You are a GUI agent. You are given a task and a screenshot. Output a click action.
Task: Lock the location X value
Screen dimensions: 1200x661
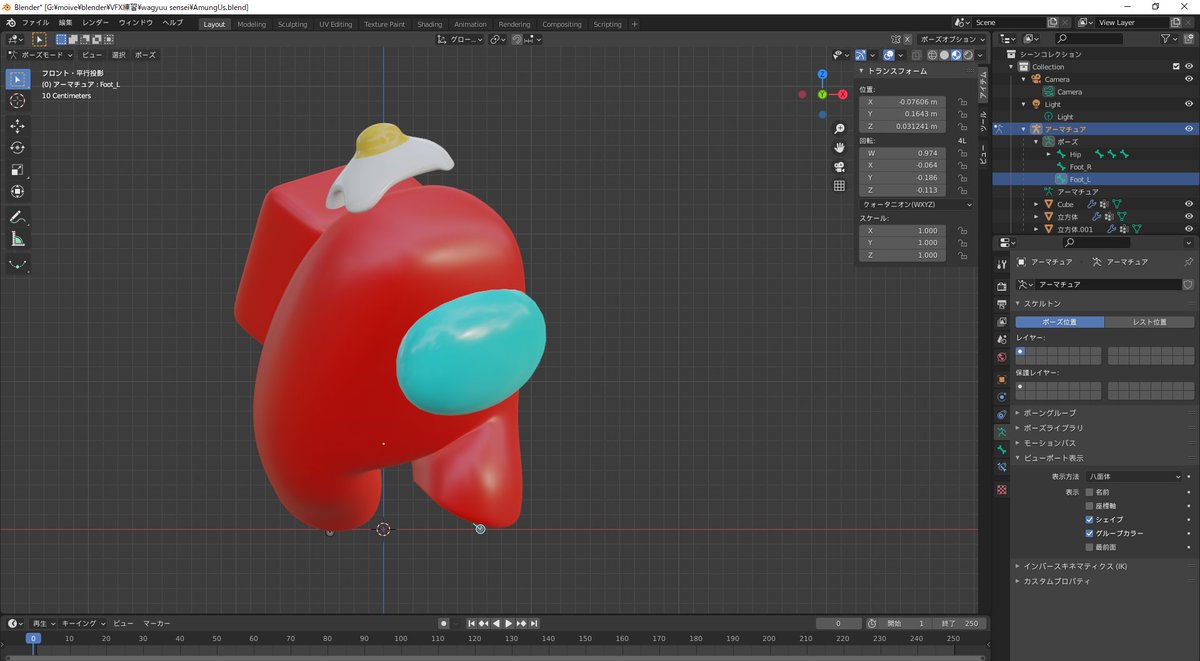(x=962, y=102)
